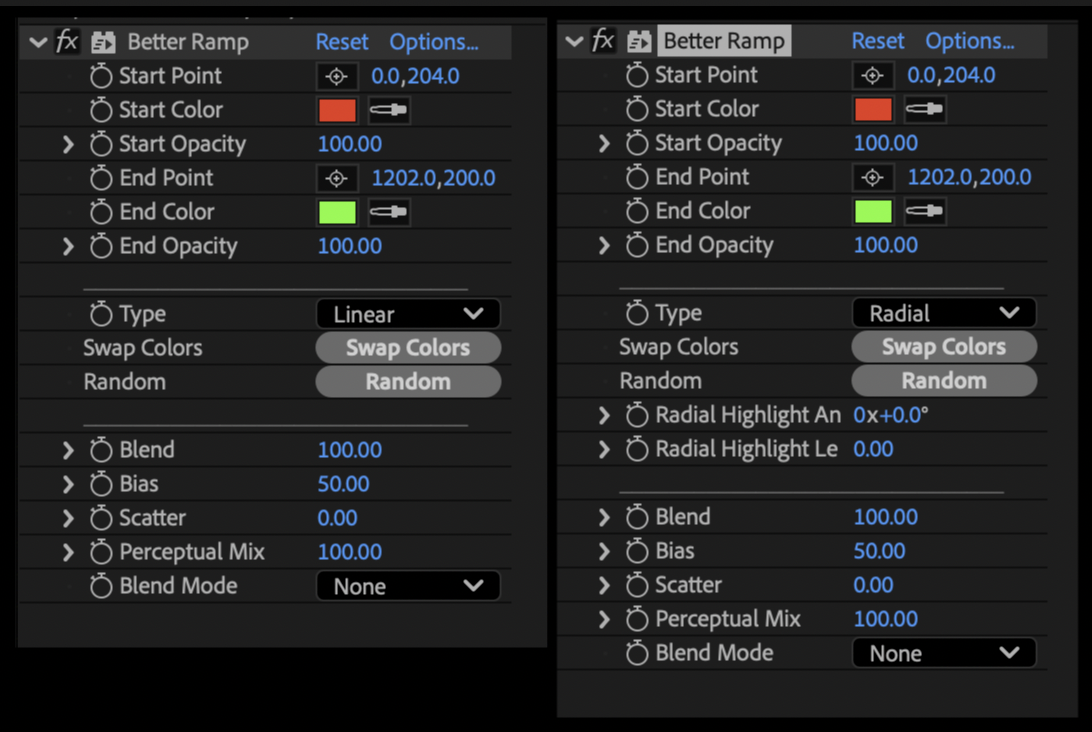Image resolution: width=1092 pixels, height=732 pixels.
Task: Click Start Point crosshair button in left panel
Action: click(x=337, y=77)
